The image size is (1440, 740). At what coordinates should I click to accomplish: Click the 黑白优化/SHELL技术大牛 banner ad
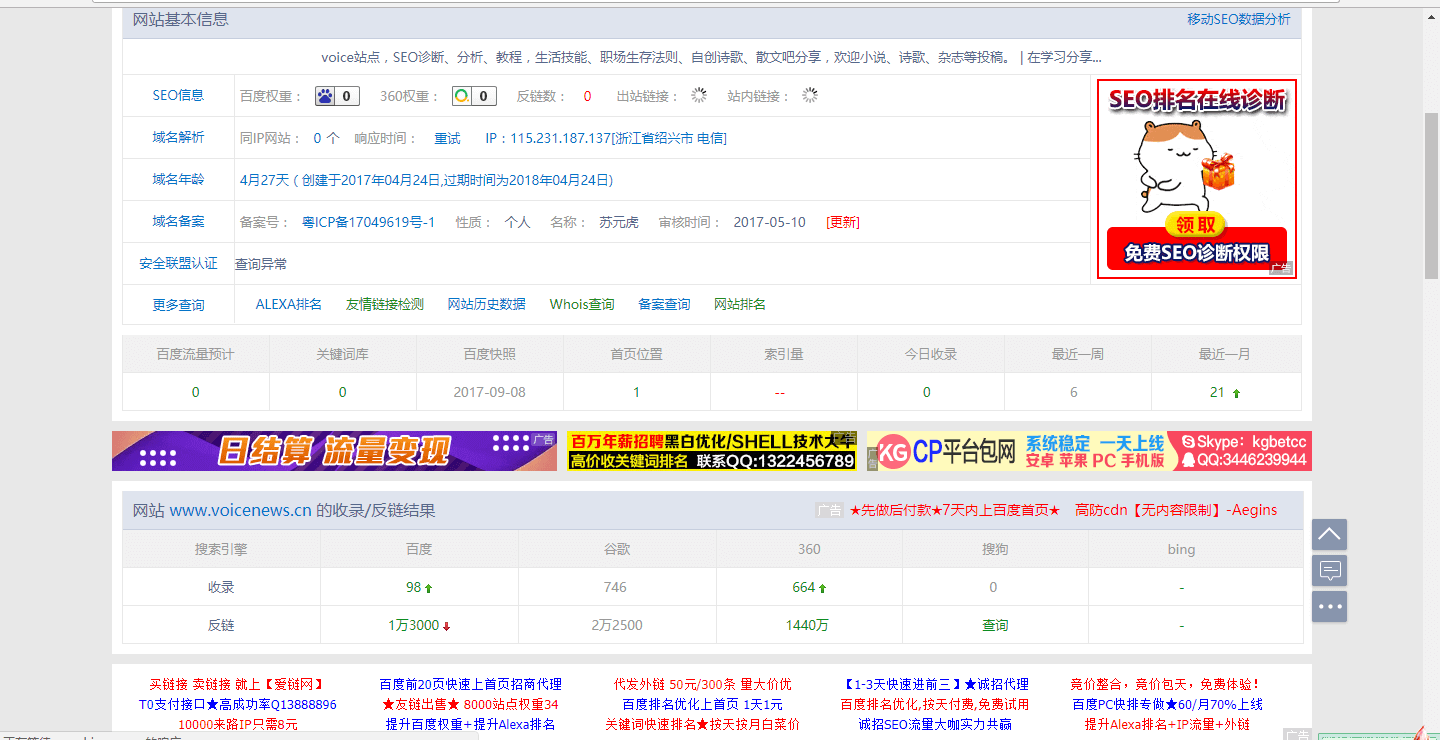[712, 451]
